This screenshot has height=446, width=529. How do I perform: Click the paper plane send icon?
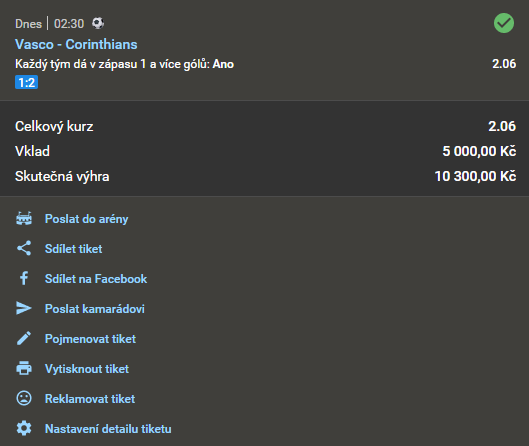tap(24, 308)
